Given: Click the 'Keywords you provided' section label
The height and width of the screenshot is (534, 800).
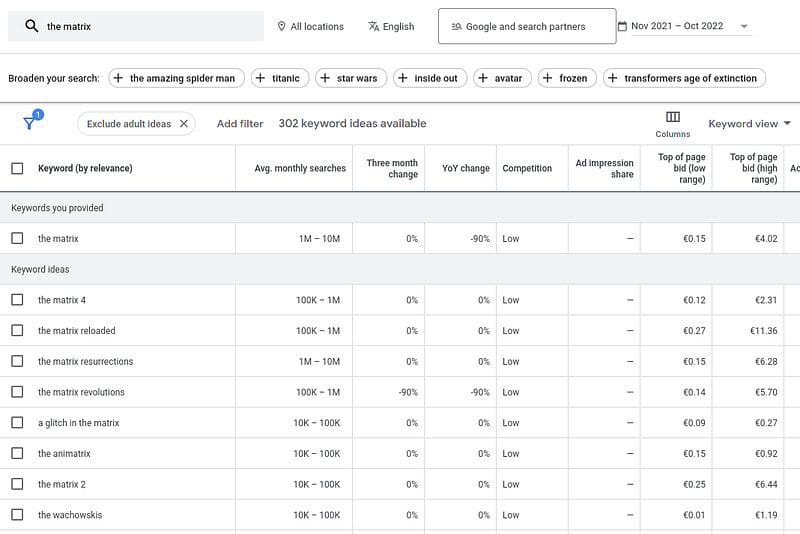Looking at the screenshot, I should click(x=57, y=208).
